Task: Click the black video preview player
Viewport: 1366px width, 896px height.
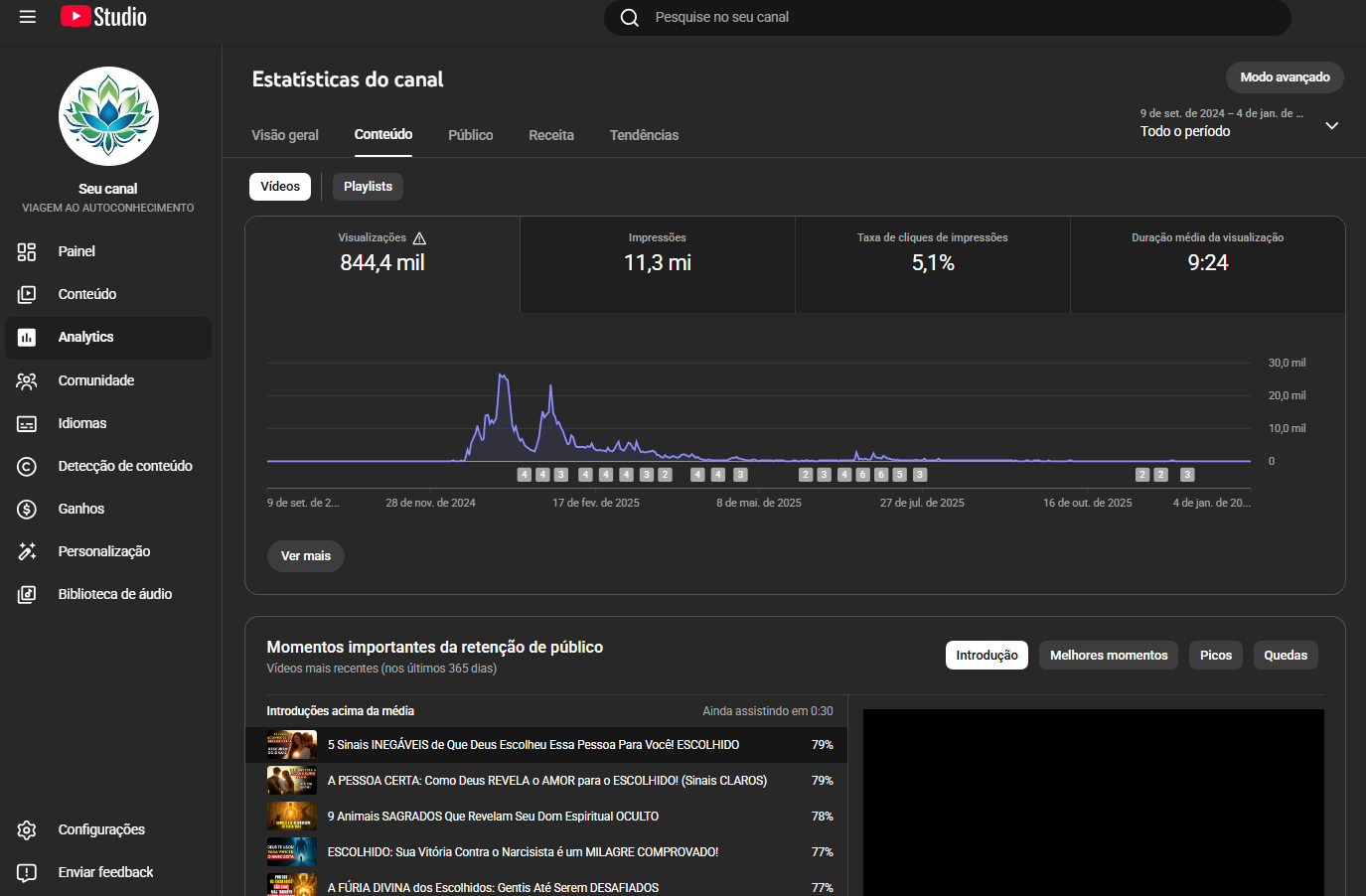Action: click(1094, 803)
